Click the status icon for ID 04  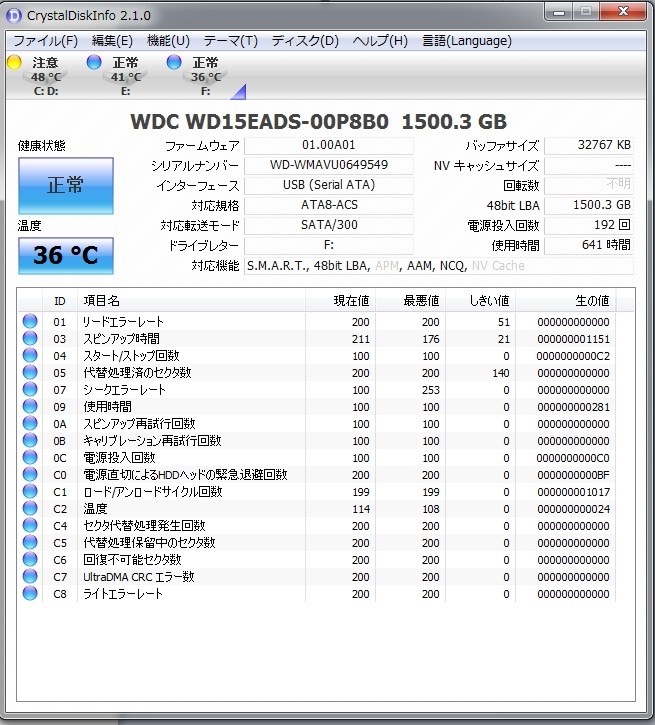(x=30, y=356)
